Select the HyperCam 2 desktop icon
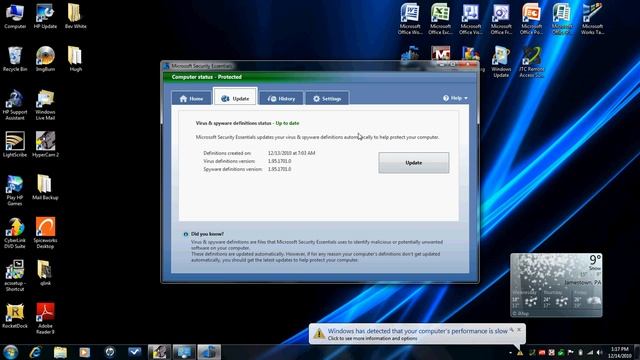The image size is (640, 360). pos(45,144)
